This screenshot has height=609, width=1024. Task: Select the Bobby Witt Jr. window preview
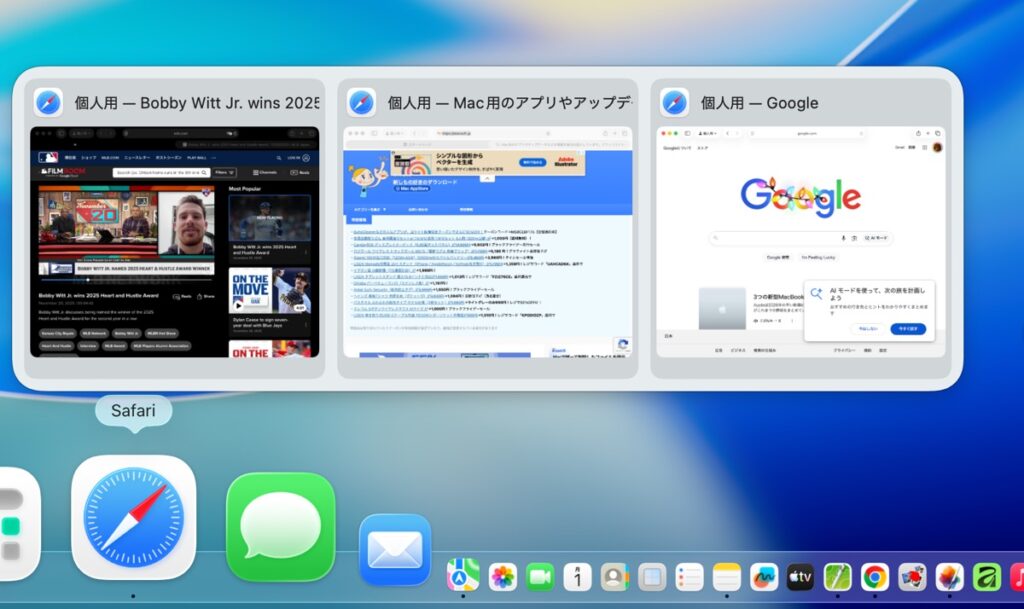pos(175,241)
